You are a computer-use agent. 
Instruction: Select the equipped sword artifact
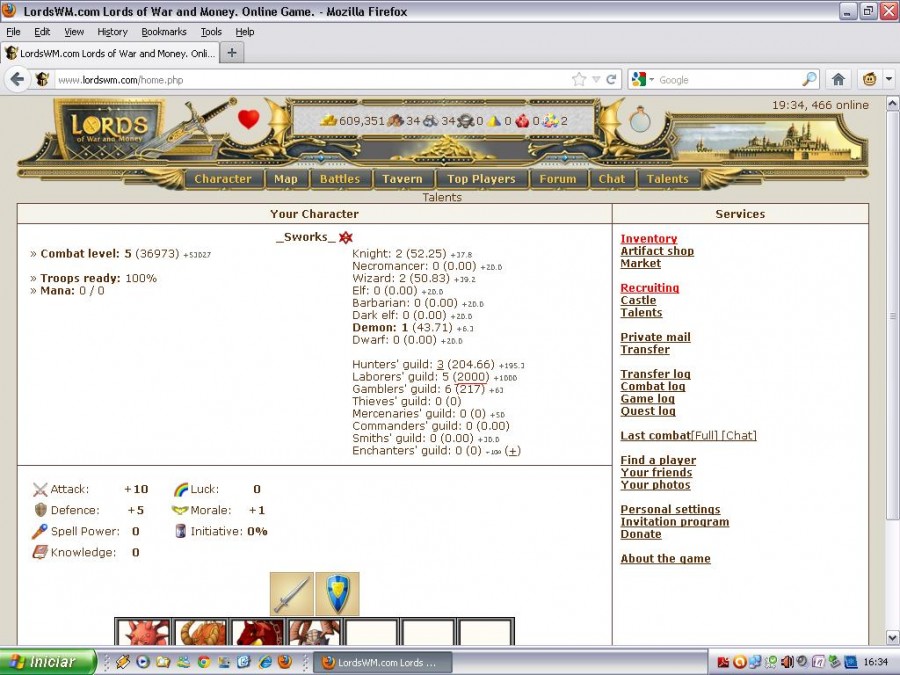pyautogui.click(x=292, y=593)
